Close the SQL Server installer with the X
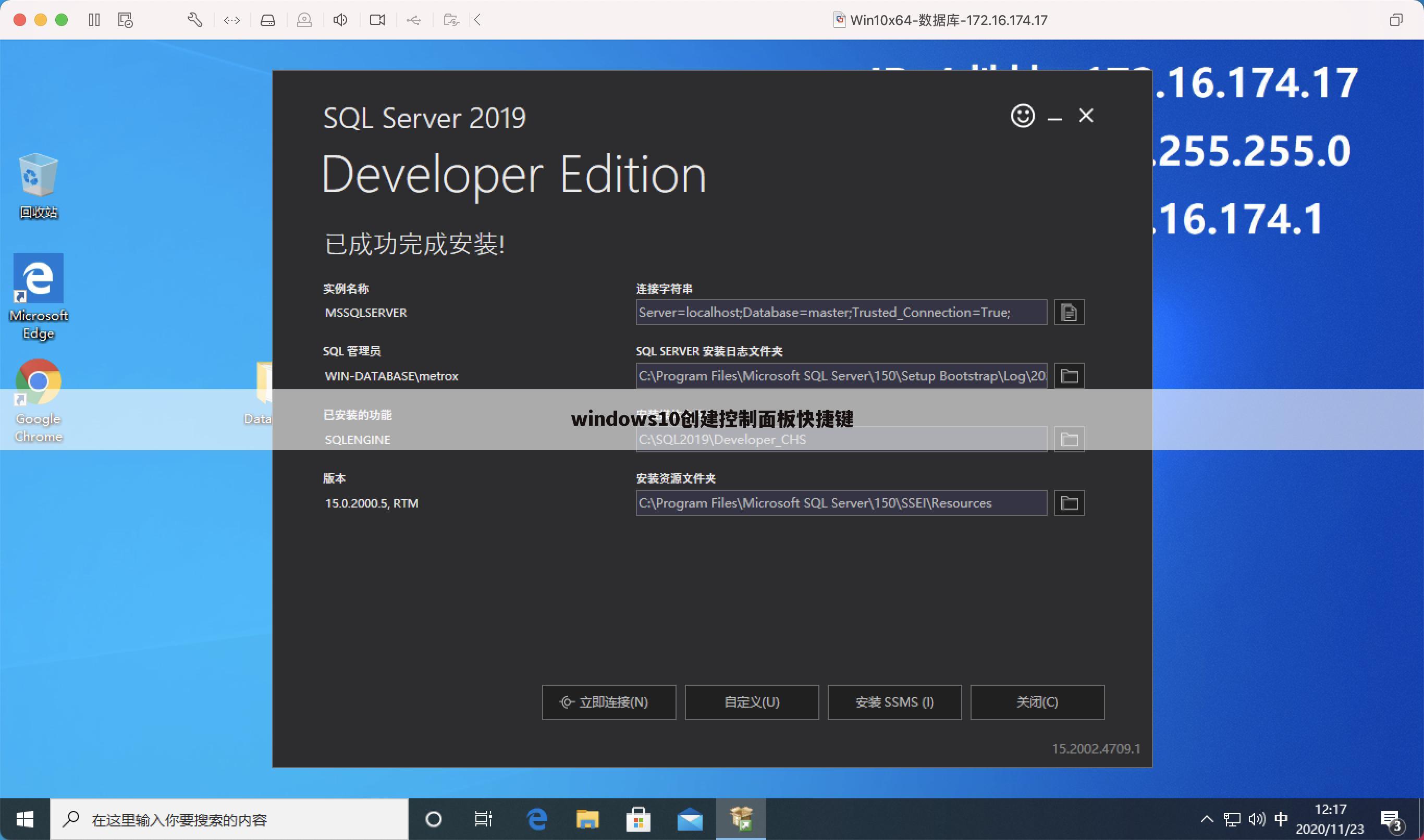 coord(1086,116)
